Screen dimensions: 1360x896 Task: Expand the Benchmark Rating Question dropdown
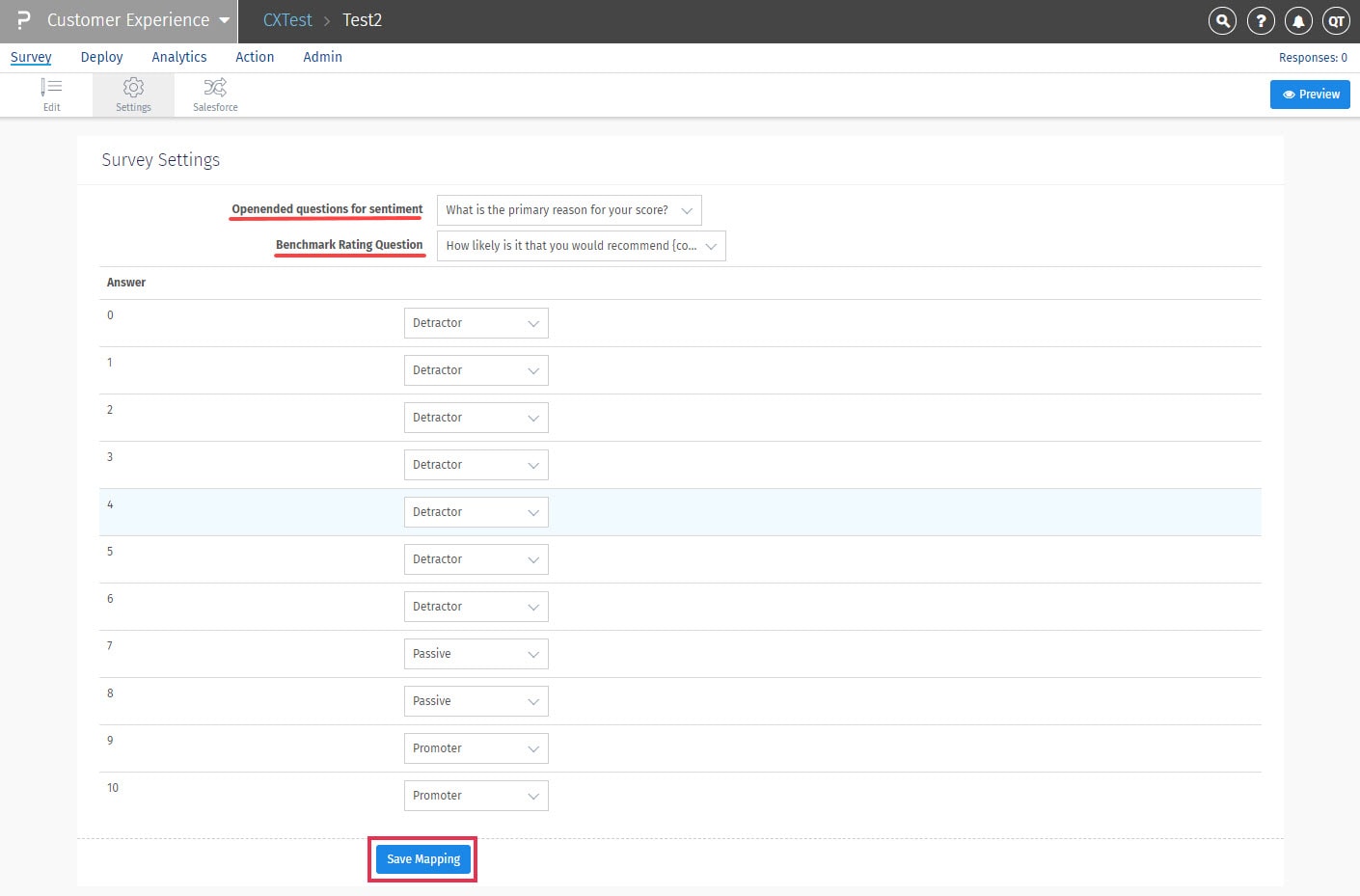(x=581, y=246)
